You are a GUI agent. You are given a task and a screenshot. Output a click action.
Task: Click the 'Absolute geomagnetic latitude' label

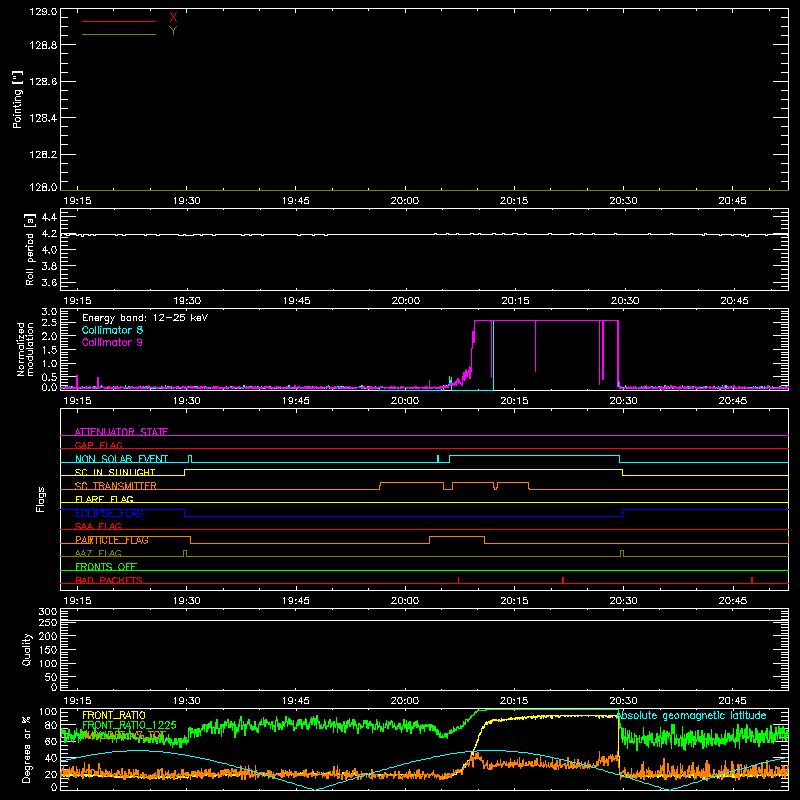(691, 716)
